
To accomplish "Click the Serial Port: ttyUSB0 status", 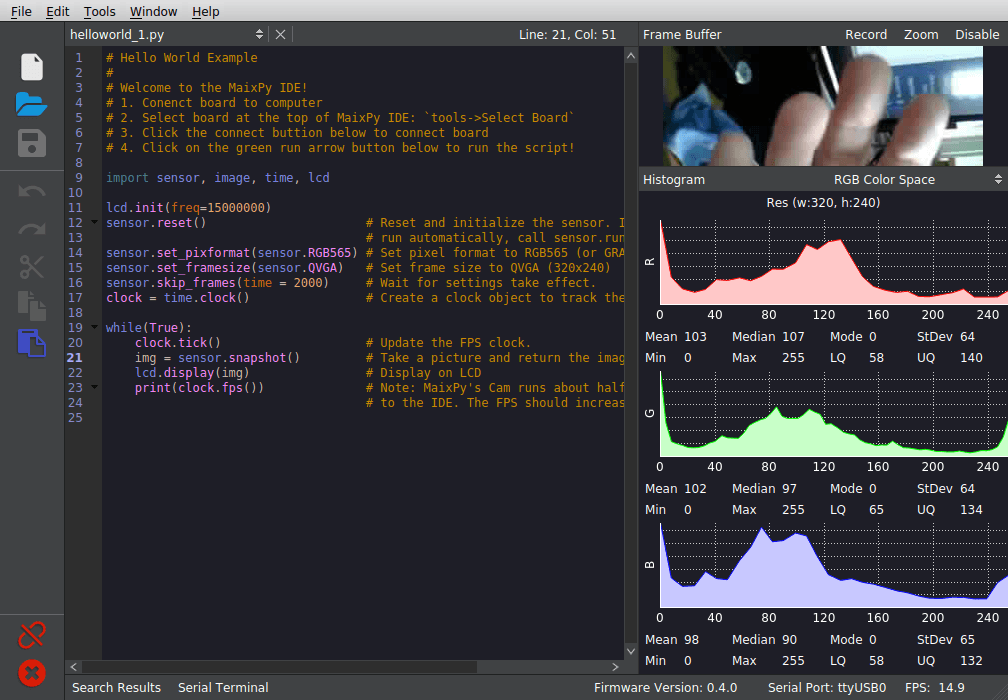I will (x=827, y=687).
